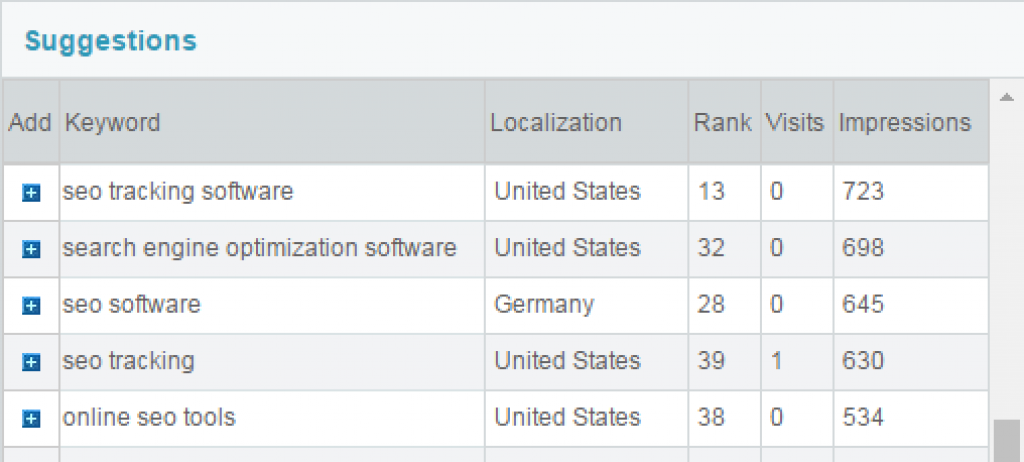Viewport: 1024px width, 462px height.
Task: Click the vertical scrollbar thumb
Action: 1006,441
